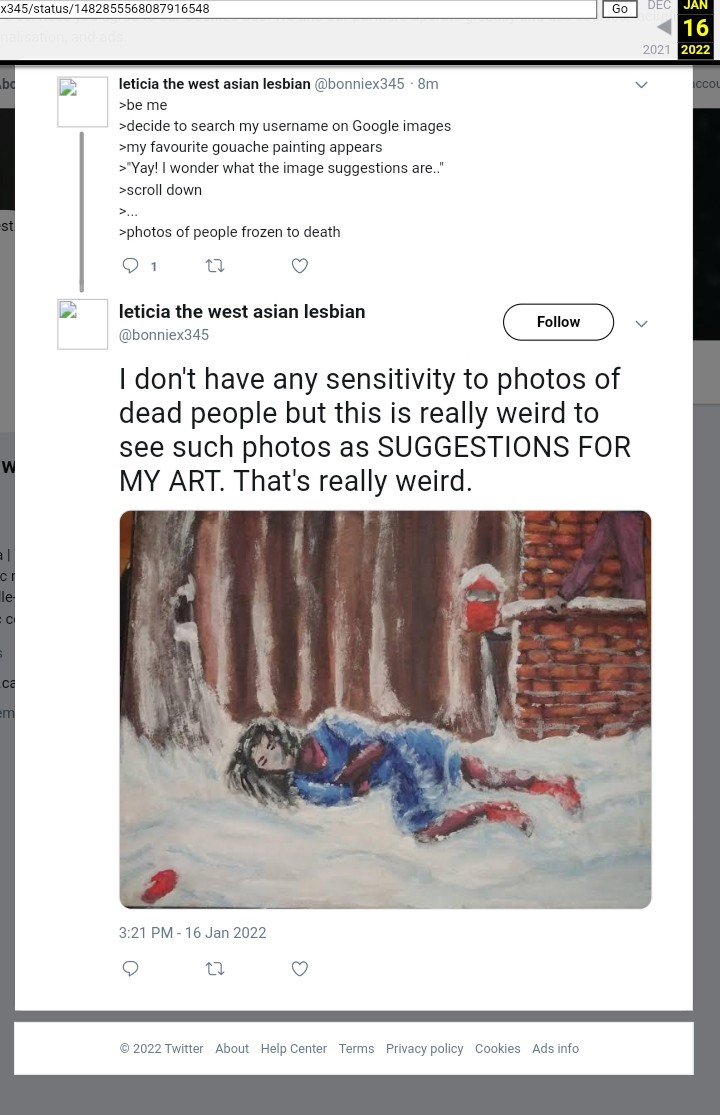The image size is (720, 1115).
Task: Reply to the parent thread tweet
Action: pyautogui.click(x=131, y=265)
